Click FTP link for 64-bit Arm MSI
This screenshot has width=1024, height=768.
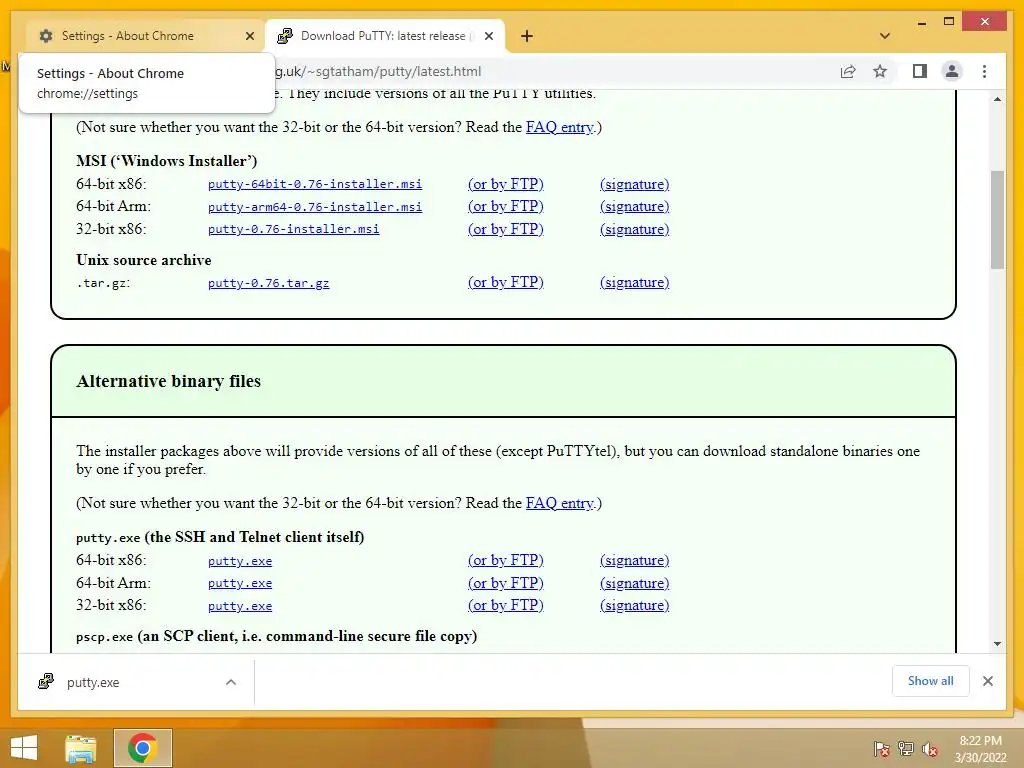click(x=505, y=206)
